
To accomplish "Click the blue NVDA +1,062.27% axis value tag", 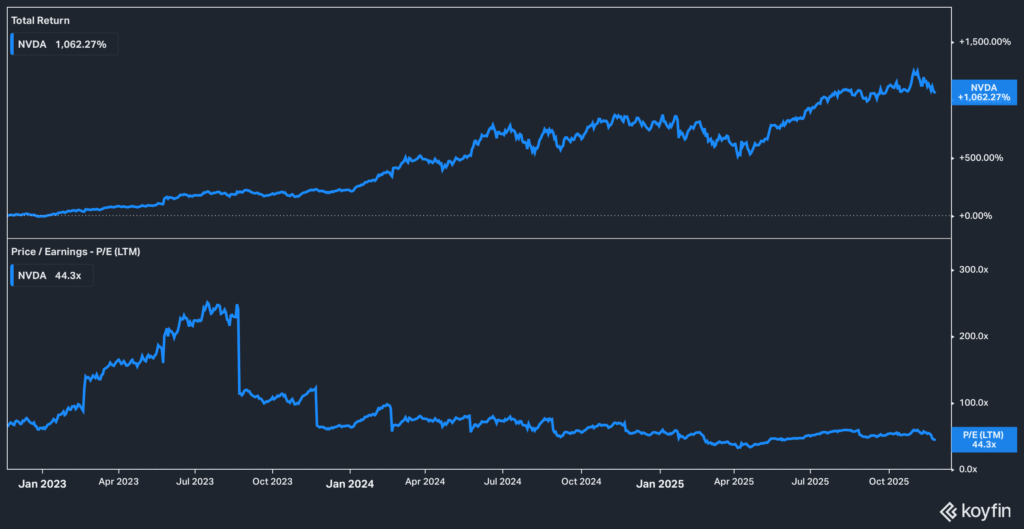I will (984, 91).
